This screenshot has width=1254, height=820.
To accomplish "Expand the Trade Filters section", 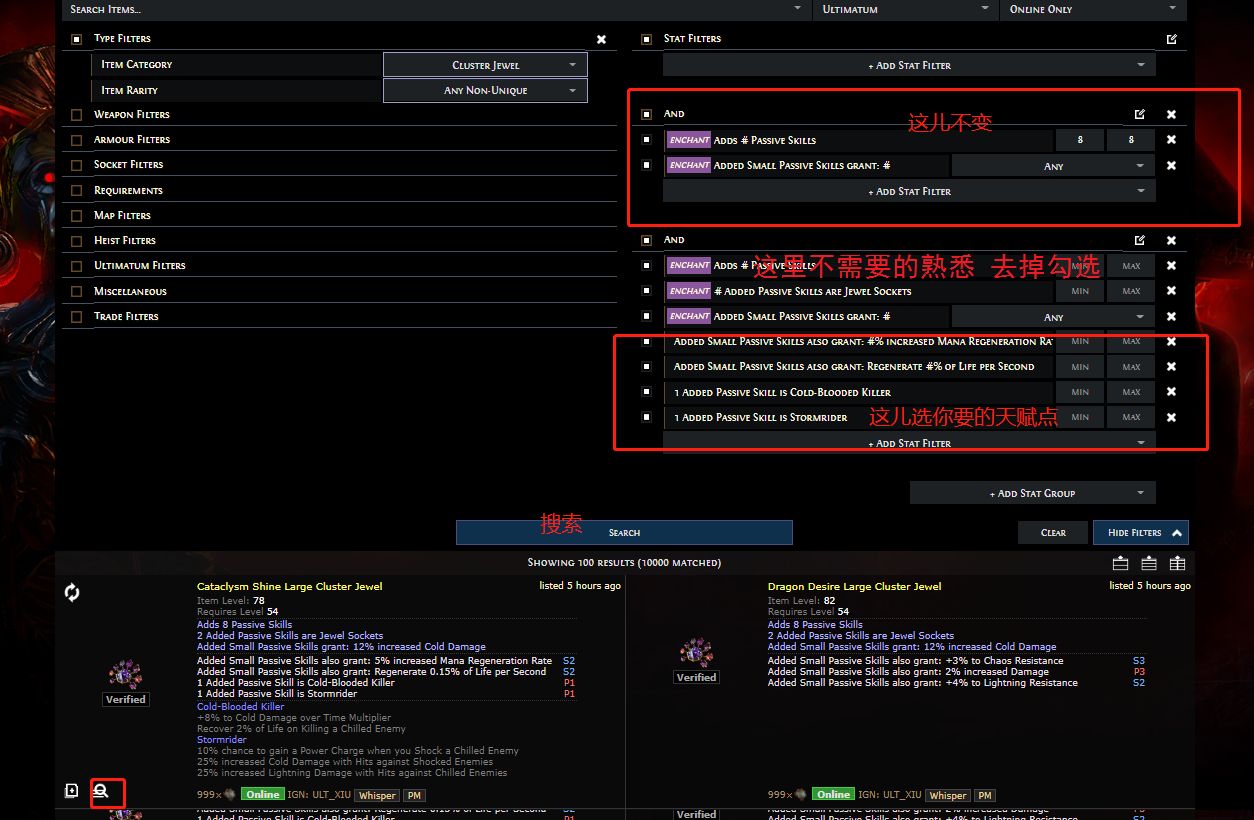I will pyautogui.click(x=126, y=316).
